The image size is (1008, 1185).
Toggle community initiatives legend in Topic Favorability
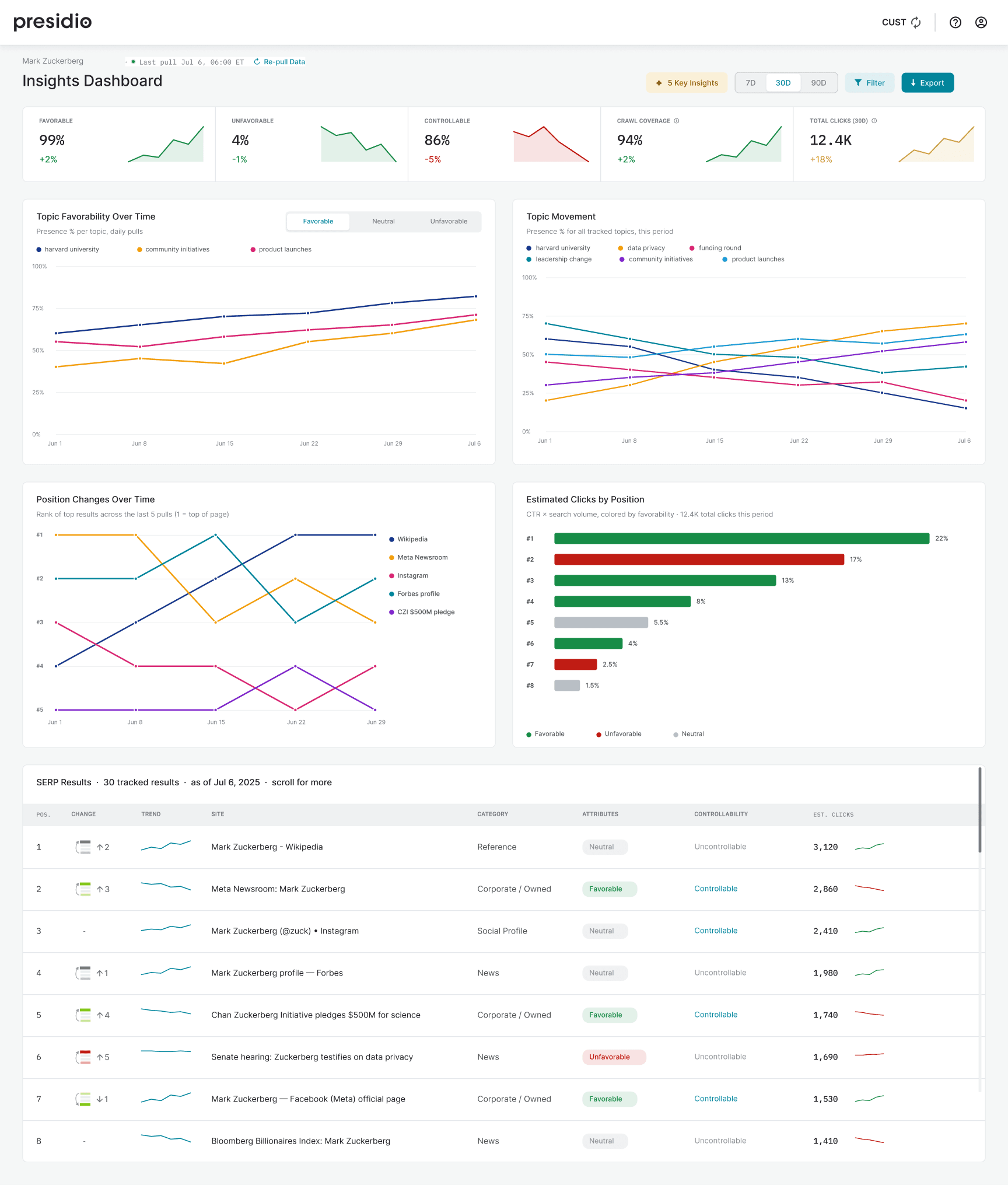173,249
